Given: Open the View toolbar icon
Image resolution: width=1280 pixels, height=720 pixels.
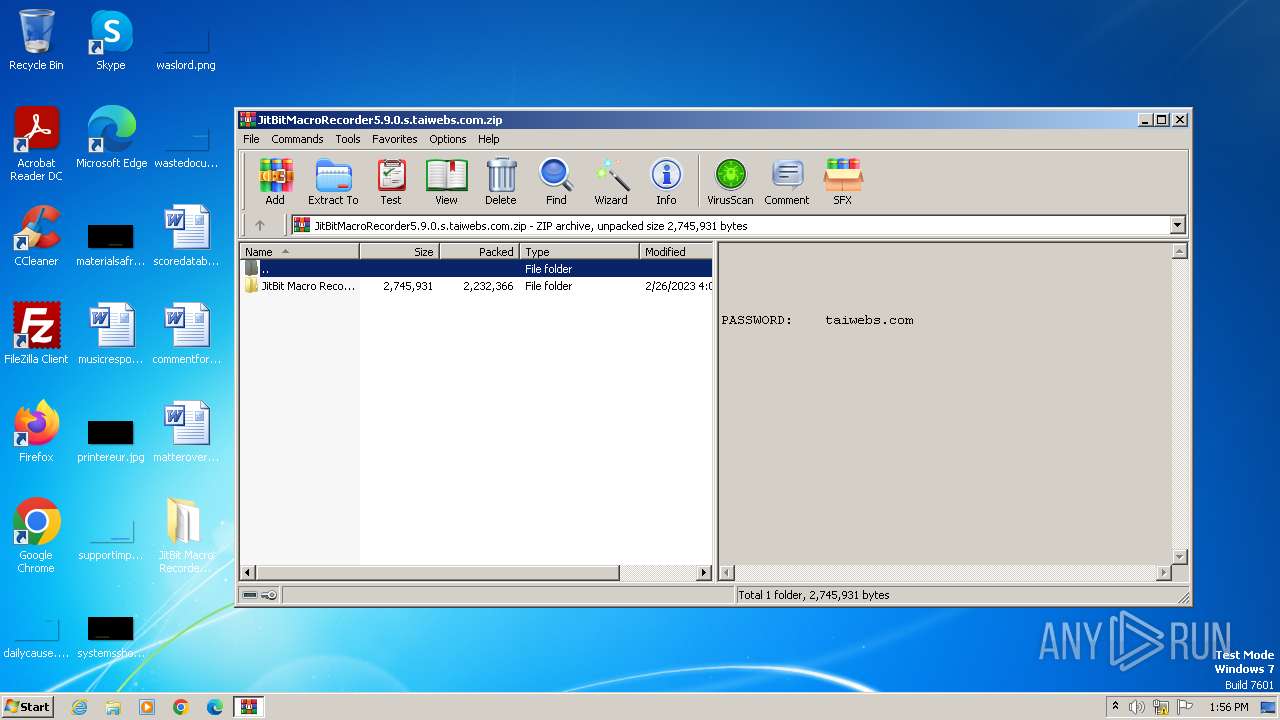Looking at the screenshot, I should tap(446, 181).
